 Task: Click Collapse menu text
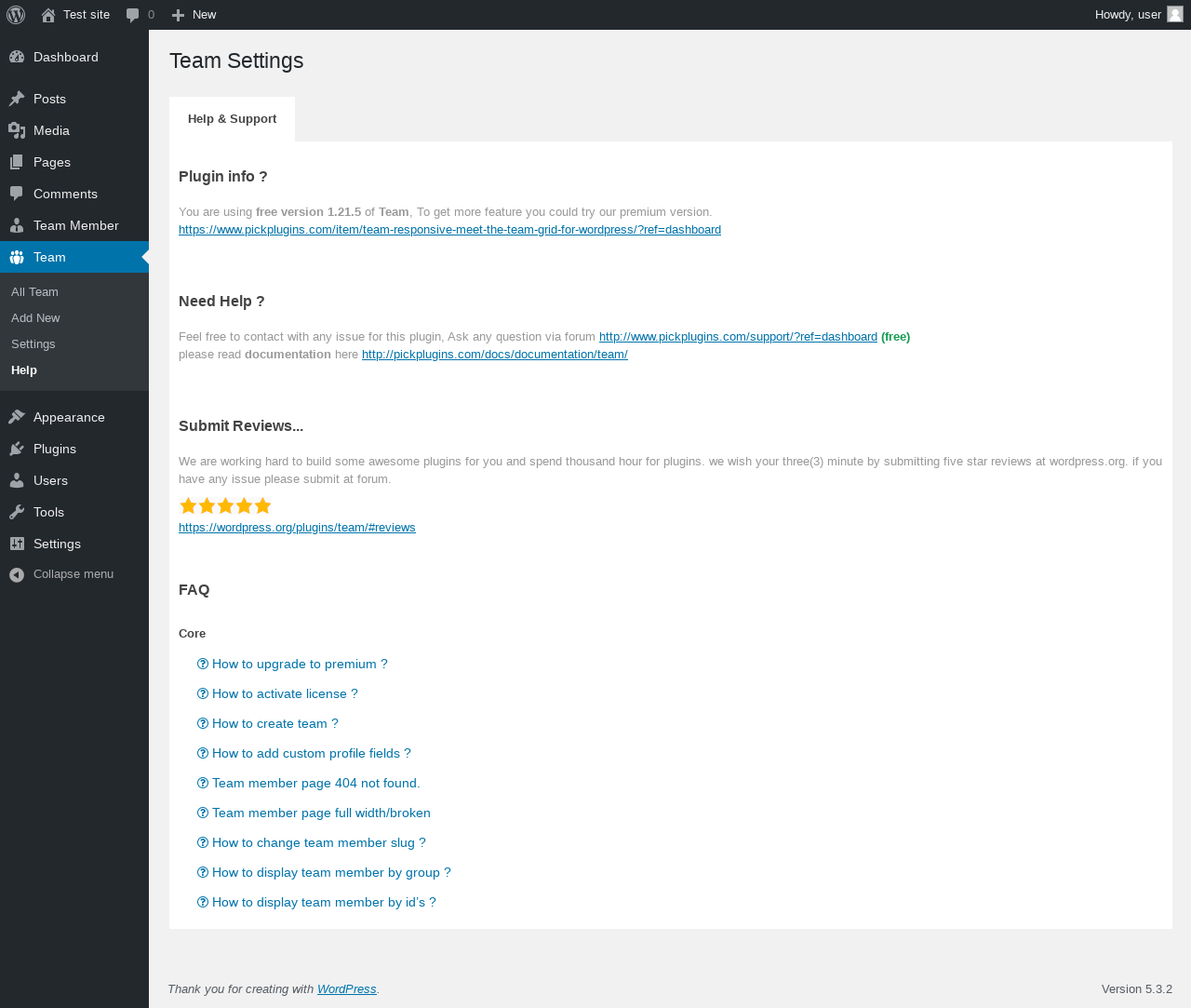(74, 574)
